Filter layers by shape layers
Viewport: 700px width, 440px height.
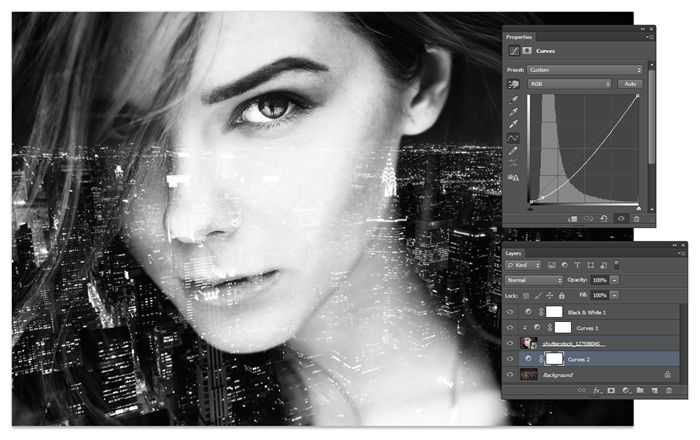point(591,266)
